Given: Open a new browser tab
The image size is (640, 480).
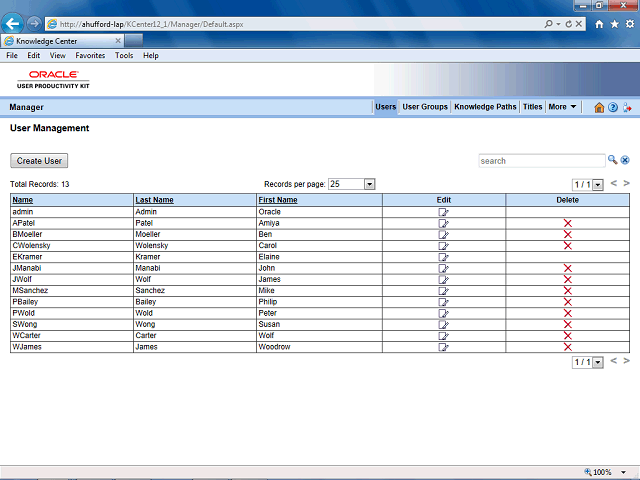Looking at the screenshot, I should tap(134, 41).
